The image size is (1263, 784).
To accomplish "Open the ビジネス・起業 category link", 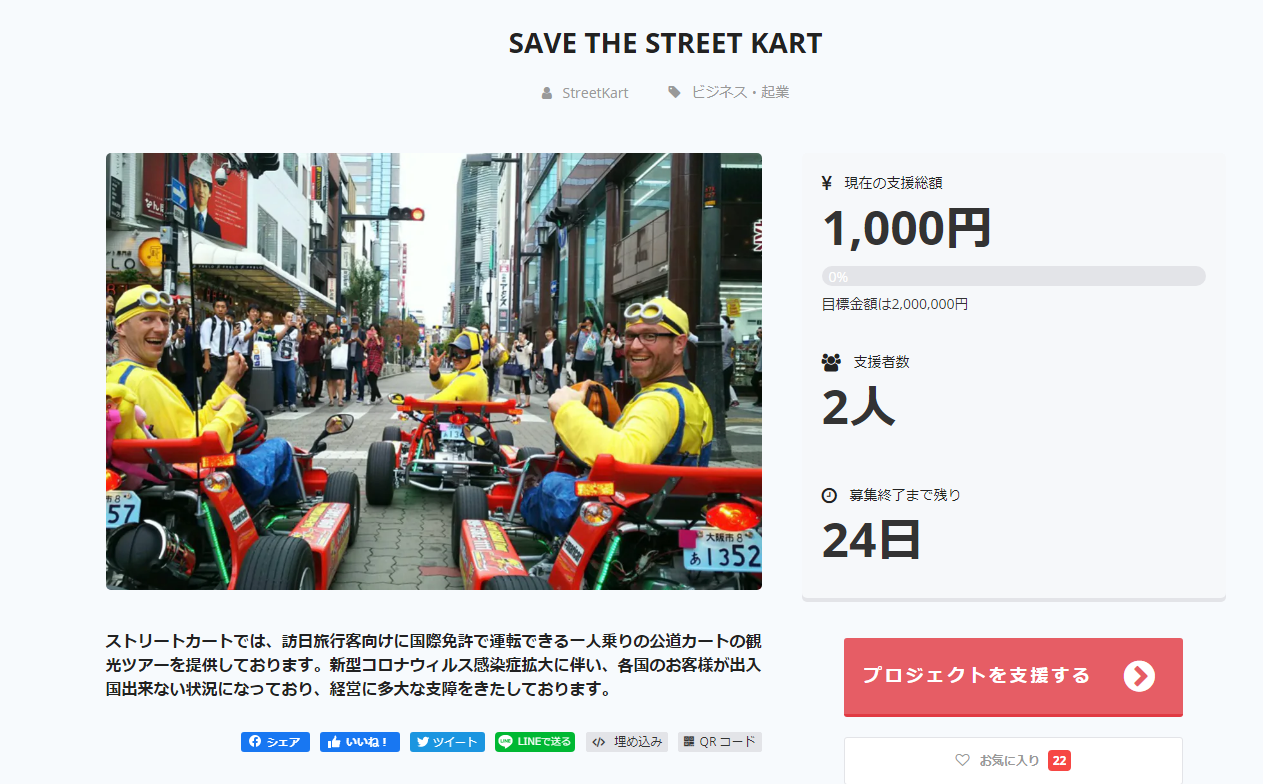I will pyautogui.click(x=740, y=92).
